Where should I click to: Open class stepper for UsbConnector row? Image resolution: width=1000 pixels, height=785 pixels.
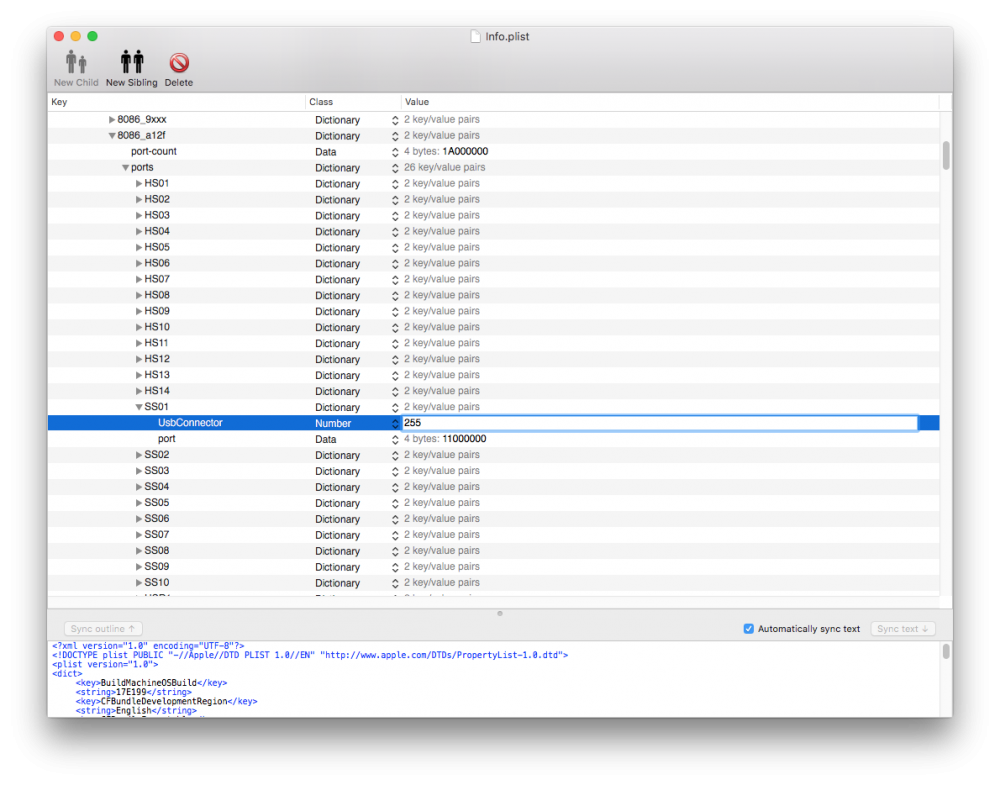[395, 423]
